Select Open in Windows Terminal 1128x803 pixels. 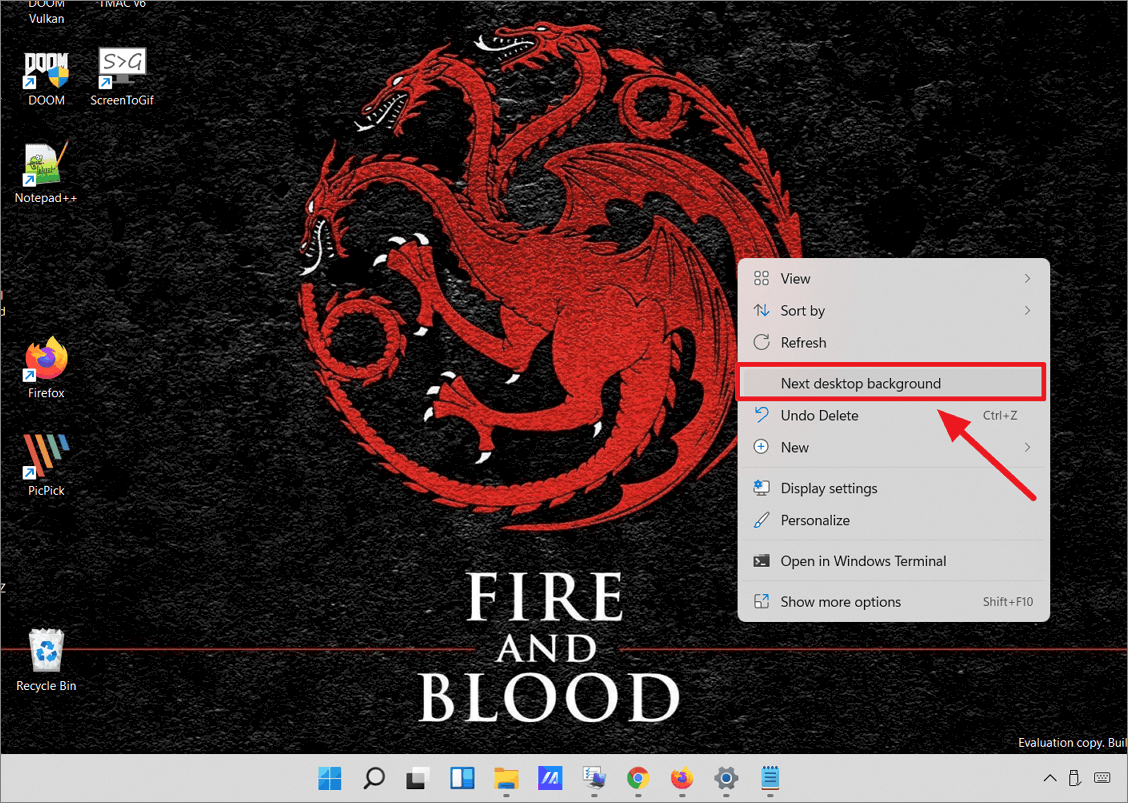point(893,561)
